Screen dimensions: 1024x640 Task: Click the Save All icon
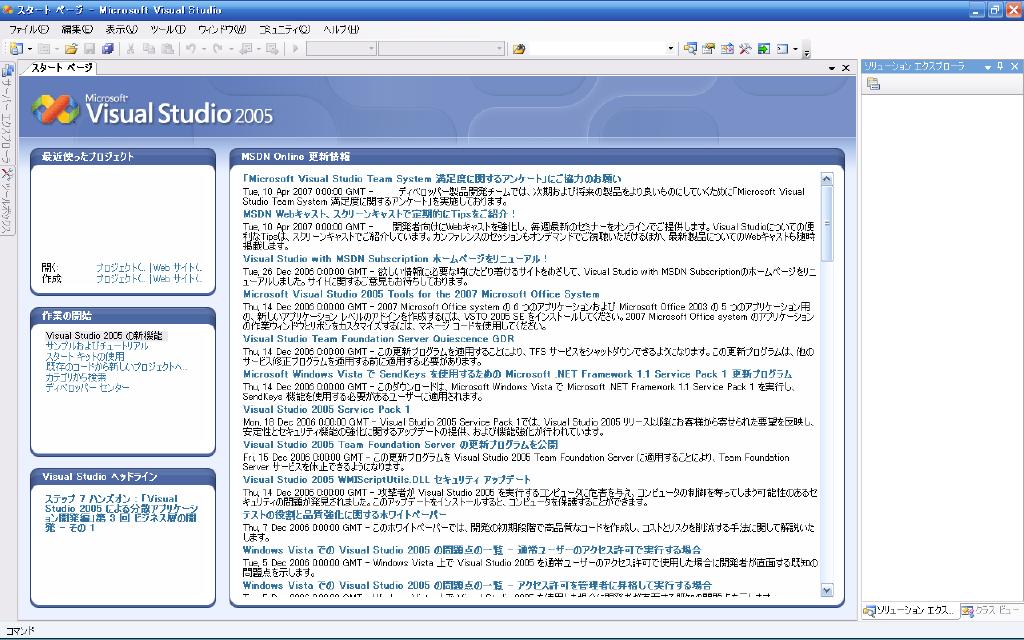tap(108, 49)
